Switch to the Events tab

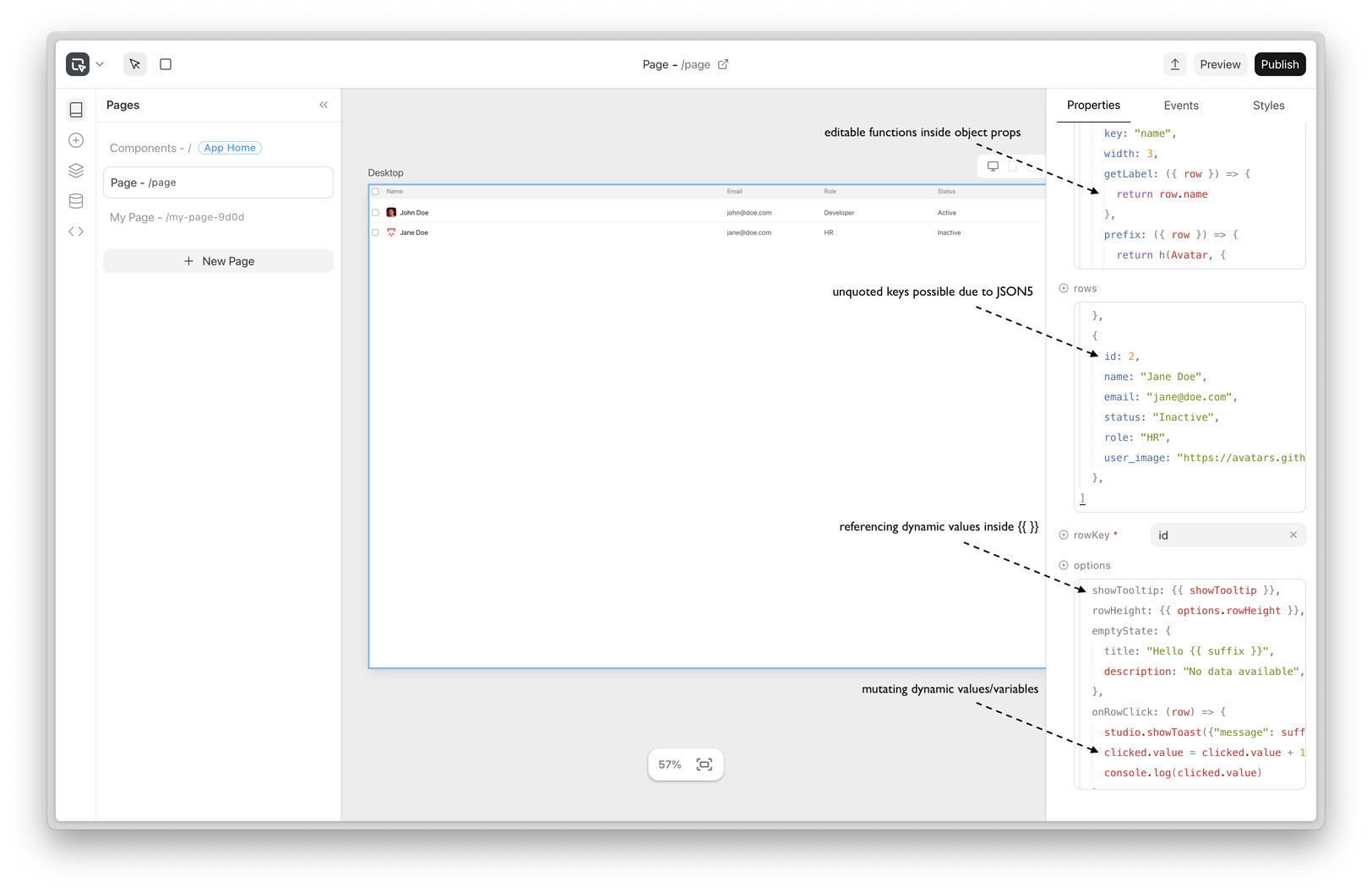point(1180,106)
